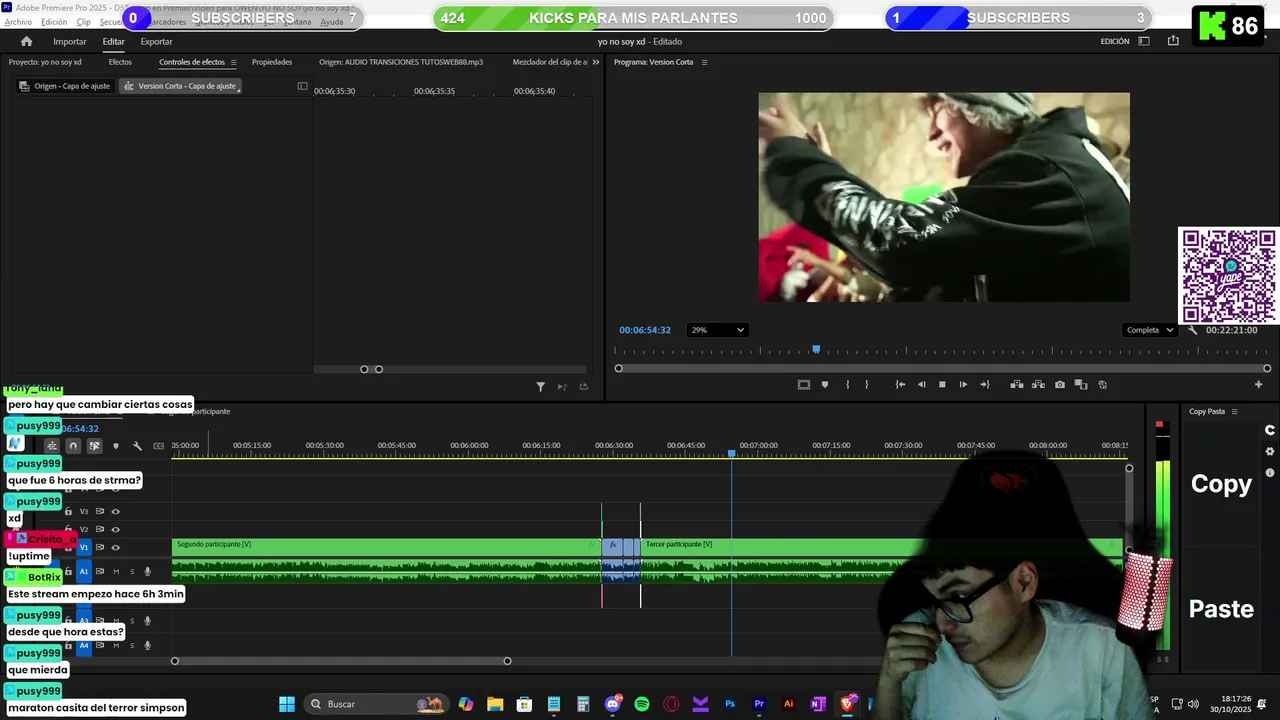The height and width of the screenshot is (720, 1280).
Task: Select the Segundo participante [V] clip
Action: click(386, 548)
